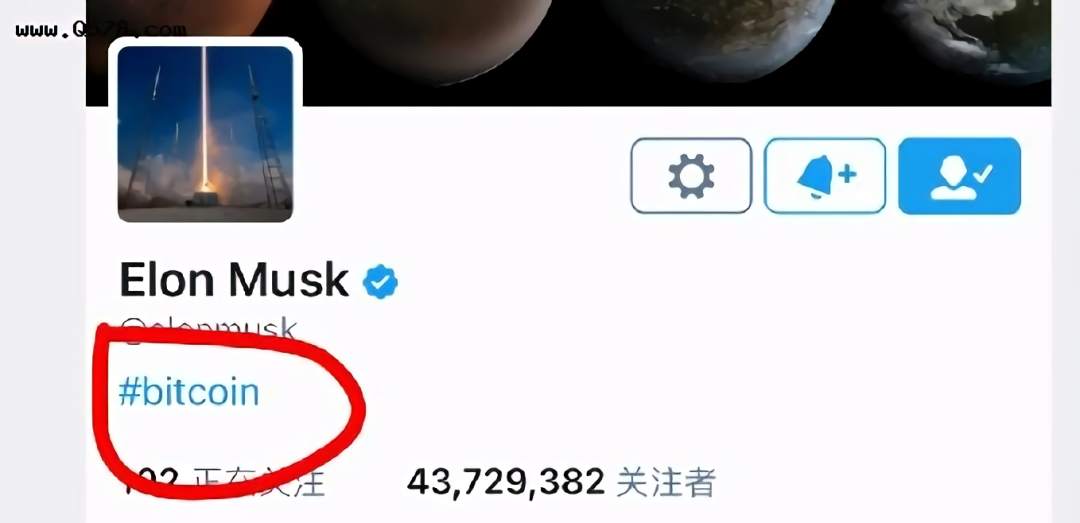Select the Elon Musk display name

coord(234,280)
